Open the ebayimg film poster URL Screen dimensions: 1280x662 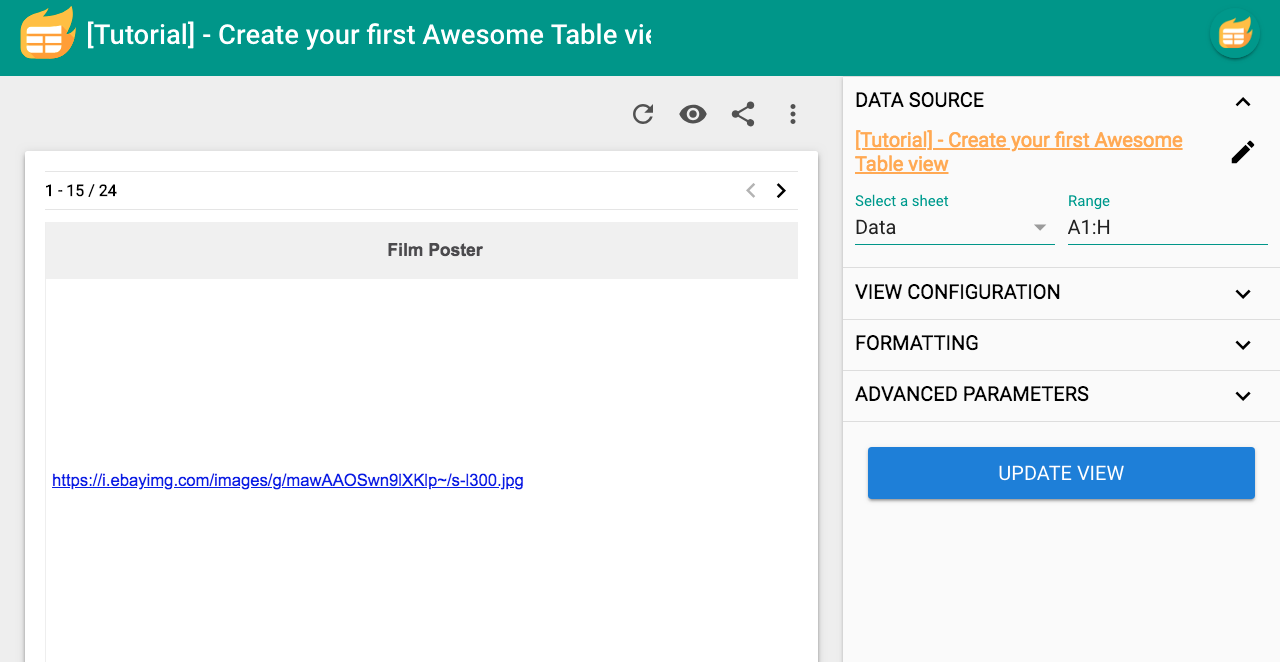coord(288,480)
